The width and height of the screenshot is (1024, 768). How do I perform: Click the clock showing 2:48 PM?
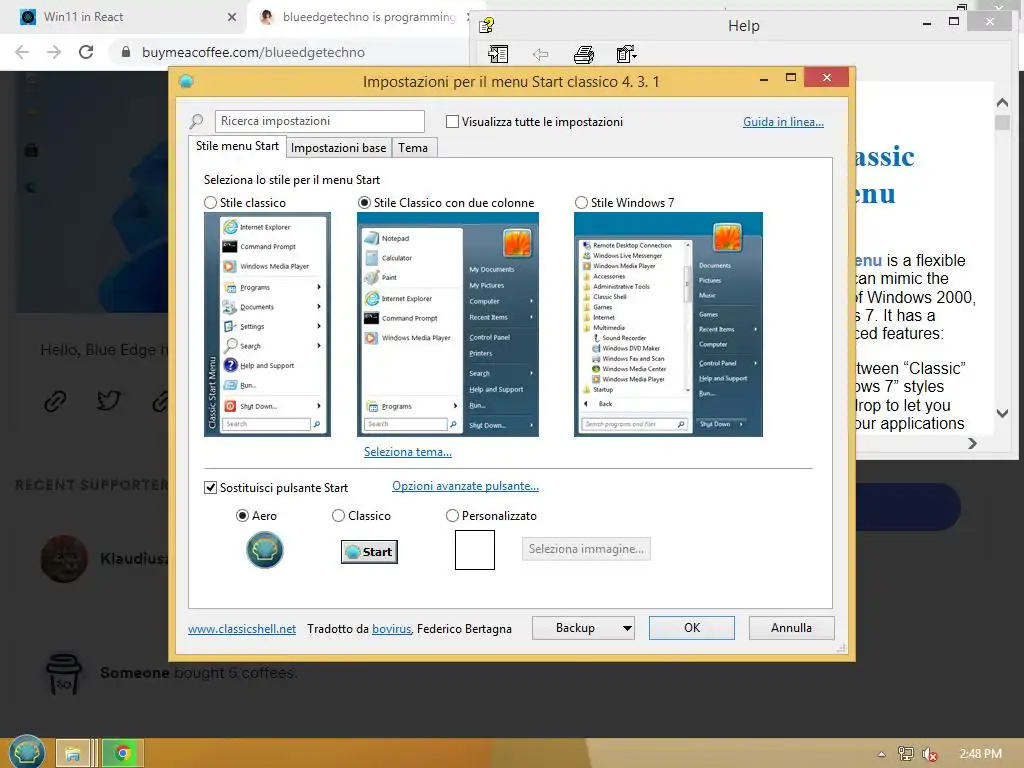980,754
